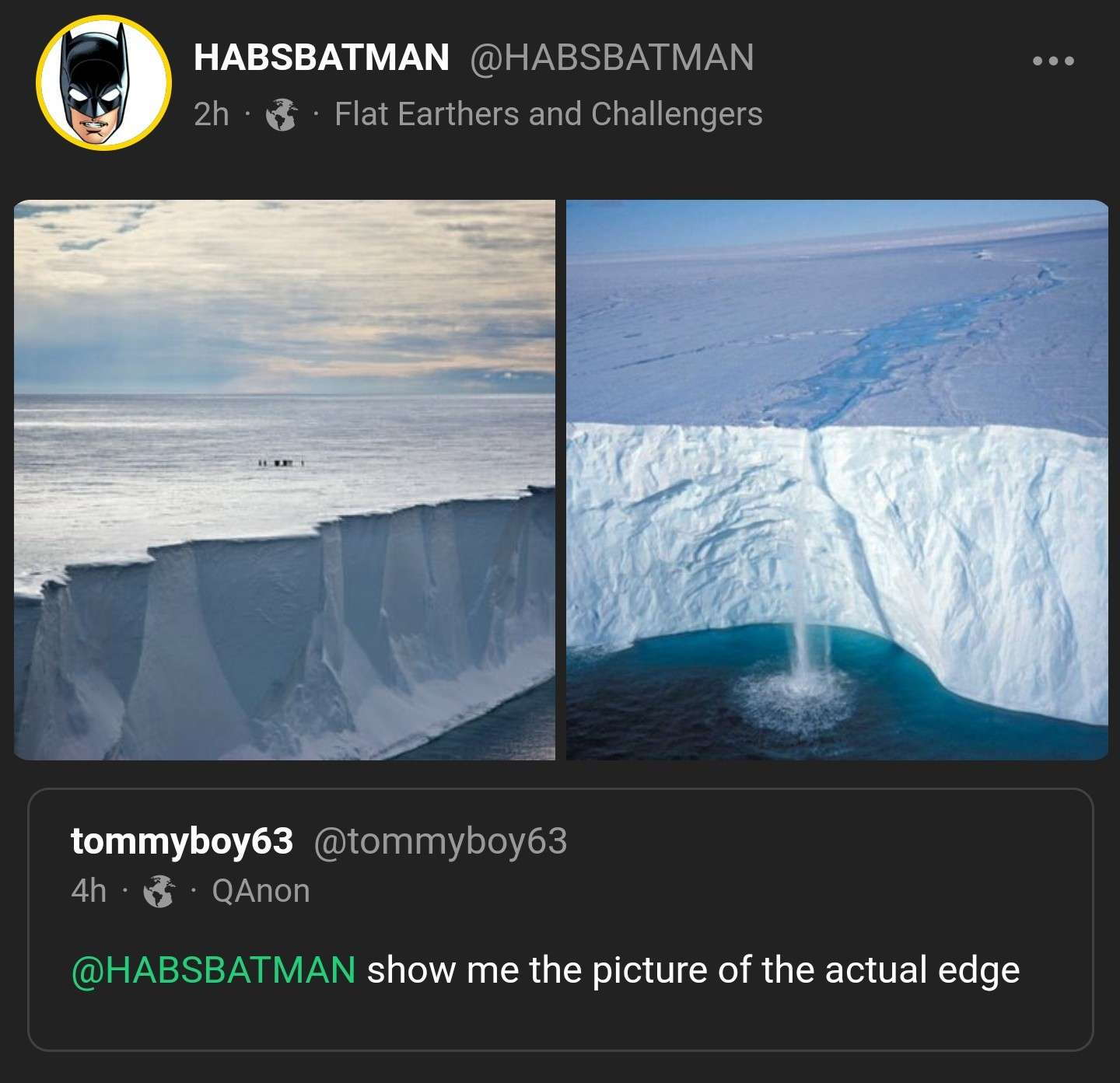
Task: Click the globe icon beside 2h
Action: coord(282,115)
